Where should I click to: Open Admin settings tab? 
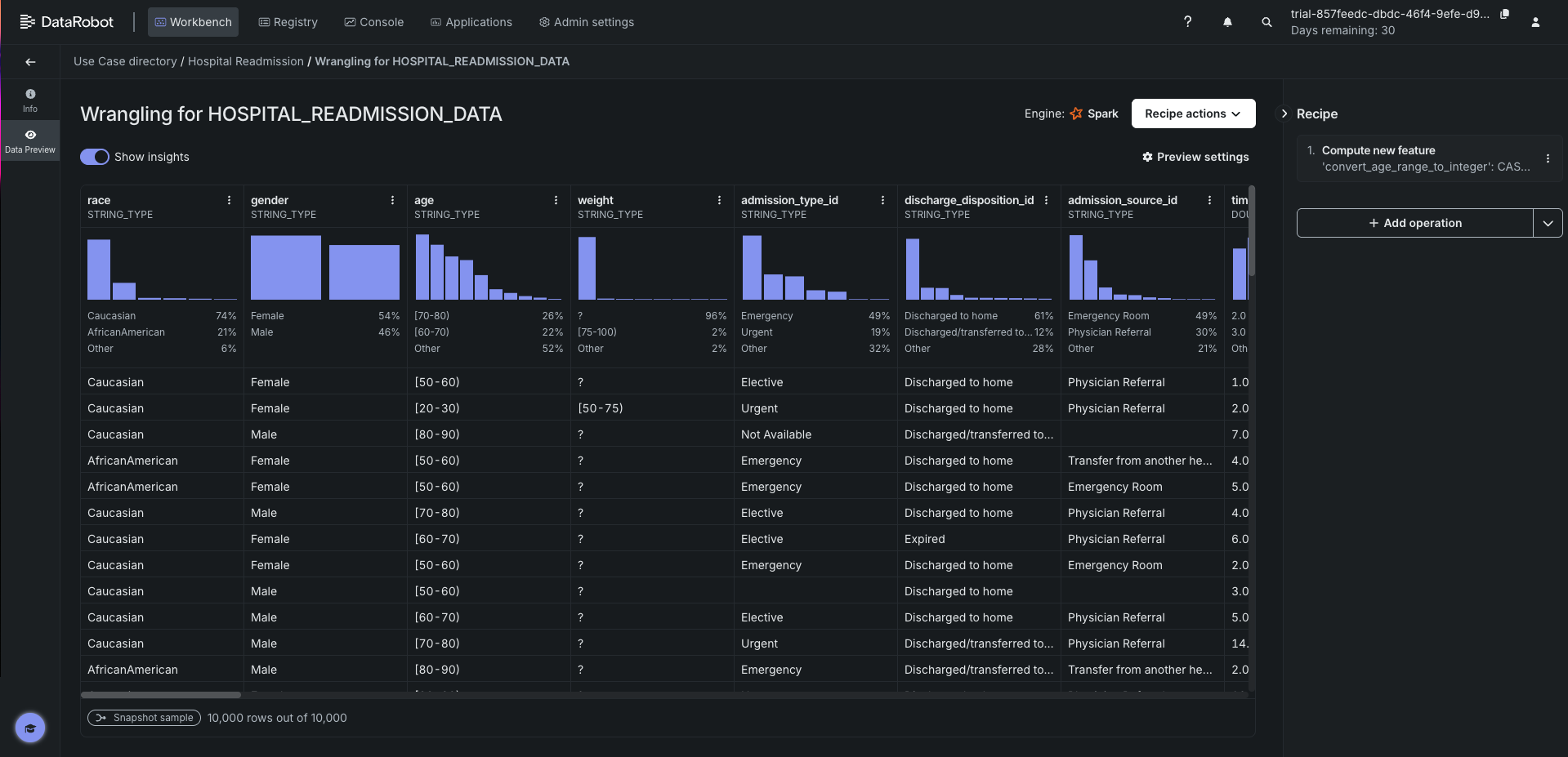tap(586, 22)
